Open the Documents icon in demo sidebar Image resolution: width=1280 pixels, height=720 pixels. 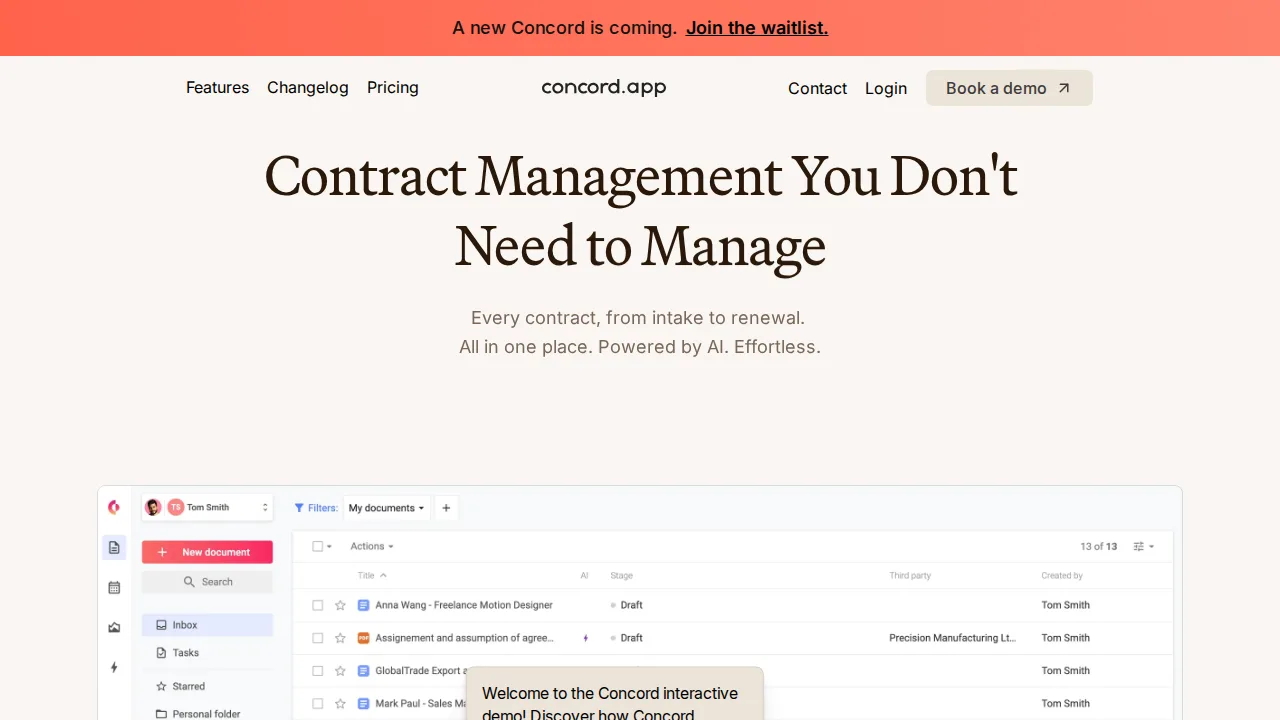click(x=114, y=547)
